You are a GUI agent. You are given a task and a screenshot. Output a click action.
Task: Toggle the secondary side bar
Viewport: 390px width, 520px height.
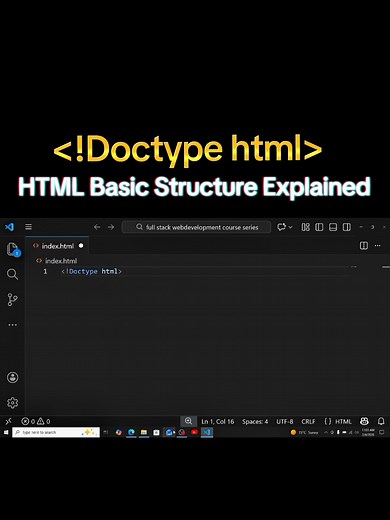point(347,227)
